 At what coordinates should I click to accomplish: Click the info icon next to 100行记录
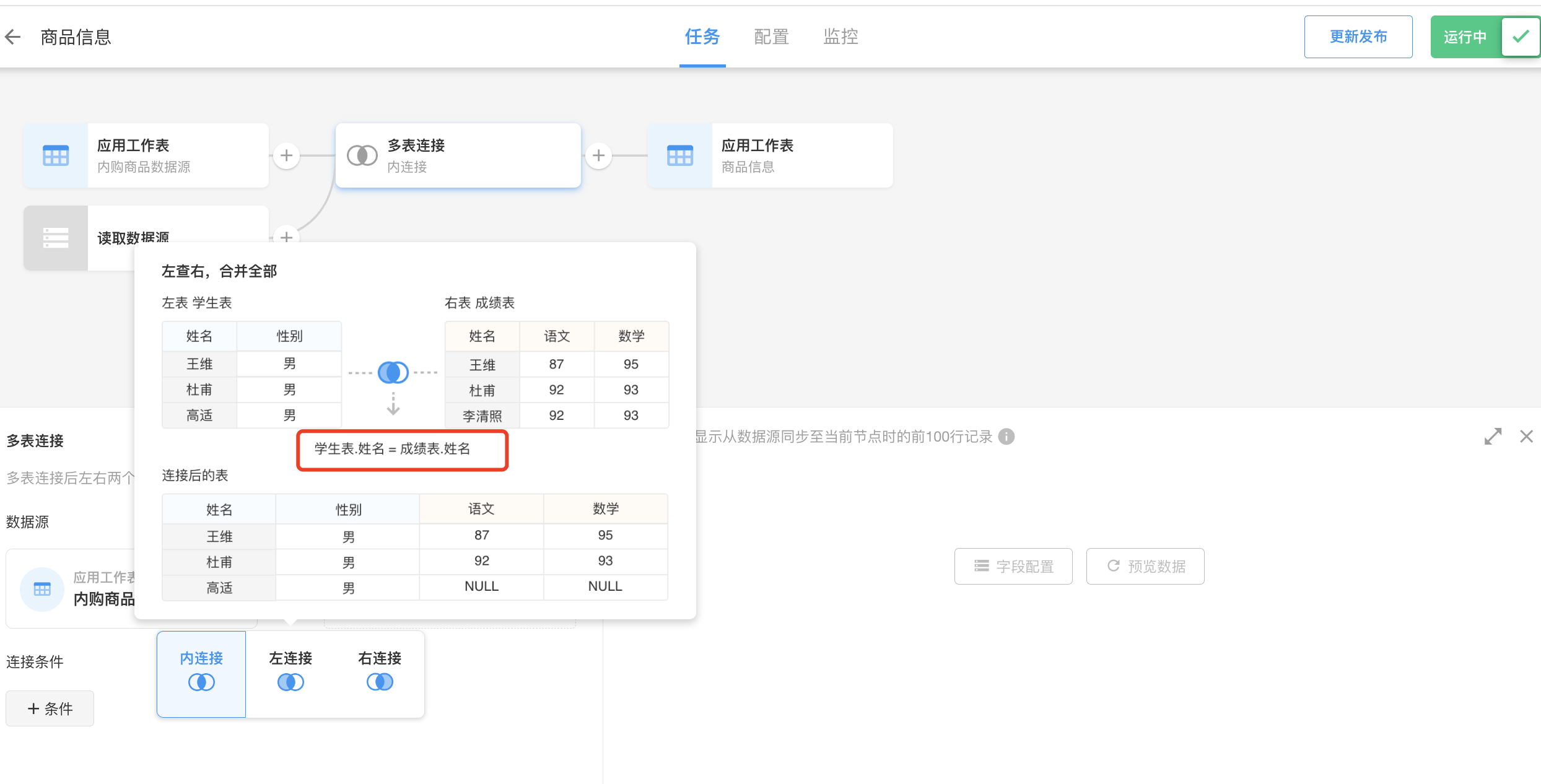(1006, 437)
